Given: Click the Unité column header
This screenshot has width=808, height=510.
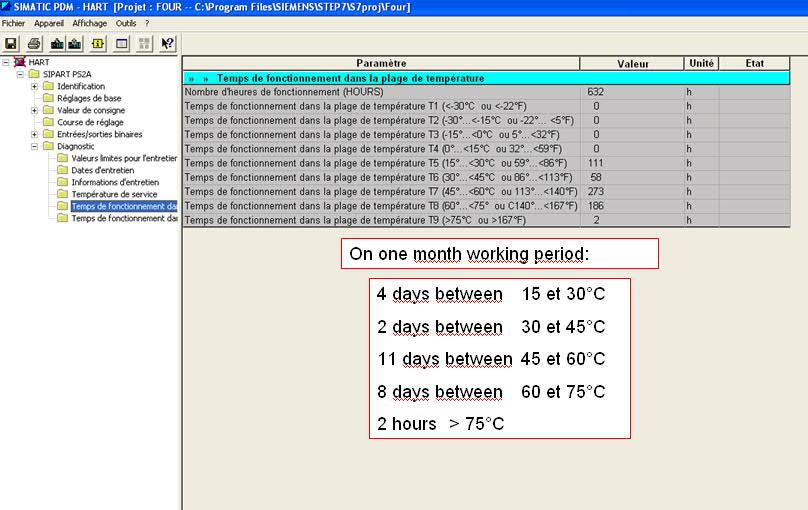Looking at the screenshot, I should (701, 63).
